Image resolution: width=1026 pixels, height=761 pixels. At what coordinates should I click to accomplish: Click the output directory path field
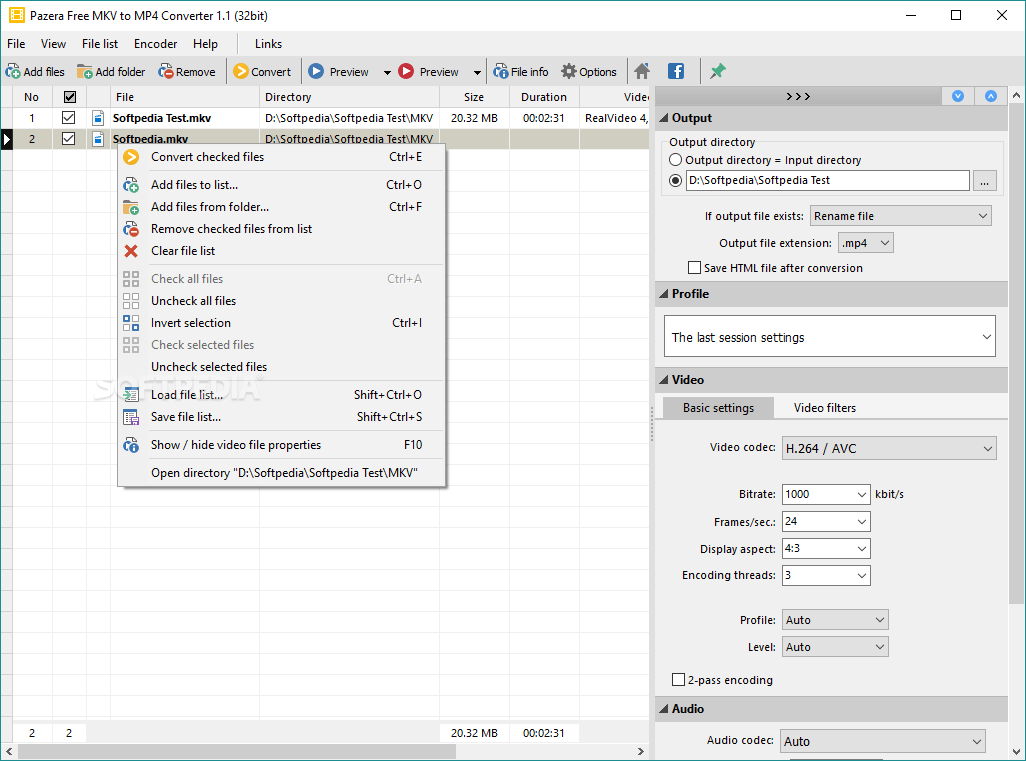point(827,181)
